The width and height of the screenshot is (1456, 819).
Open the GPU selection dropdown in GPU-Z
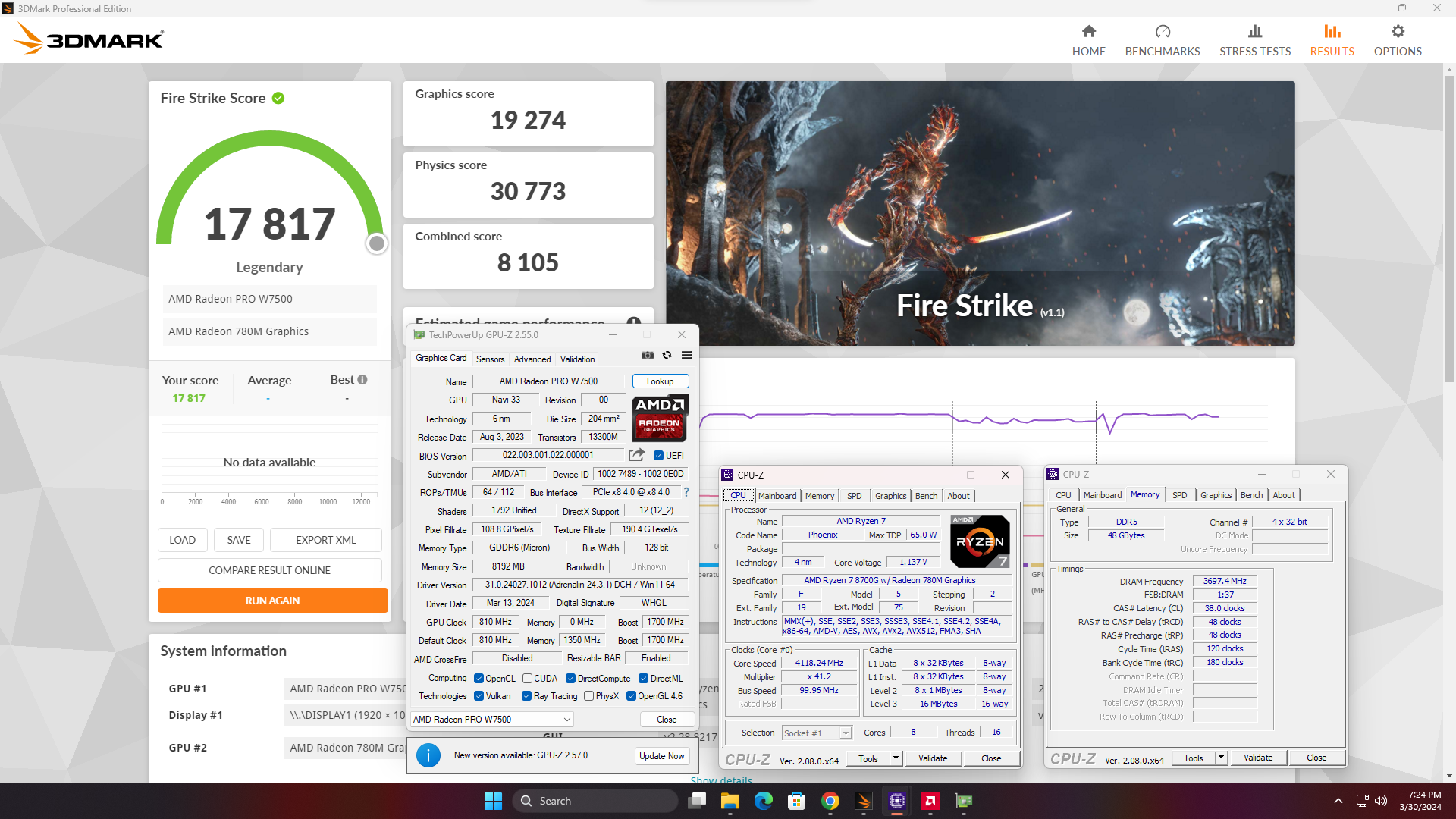[492, 719]
